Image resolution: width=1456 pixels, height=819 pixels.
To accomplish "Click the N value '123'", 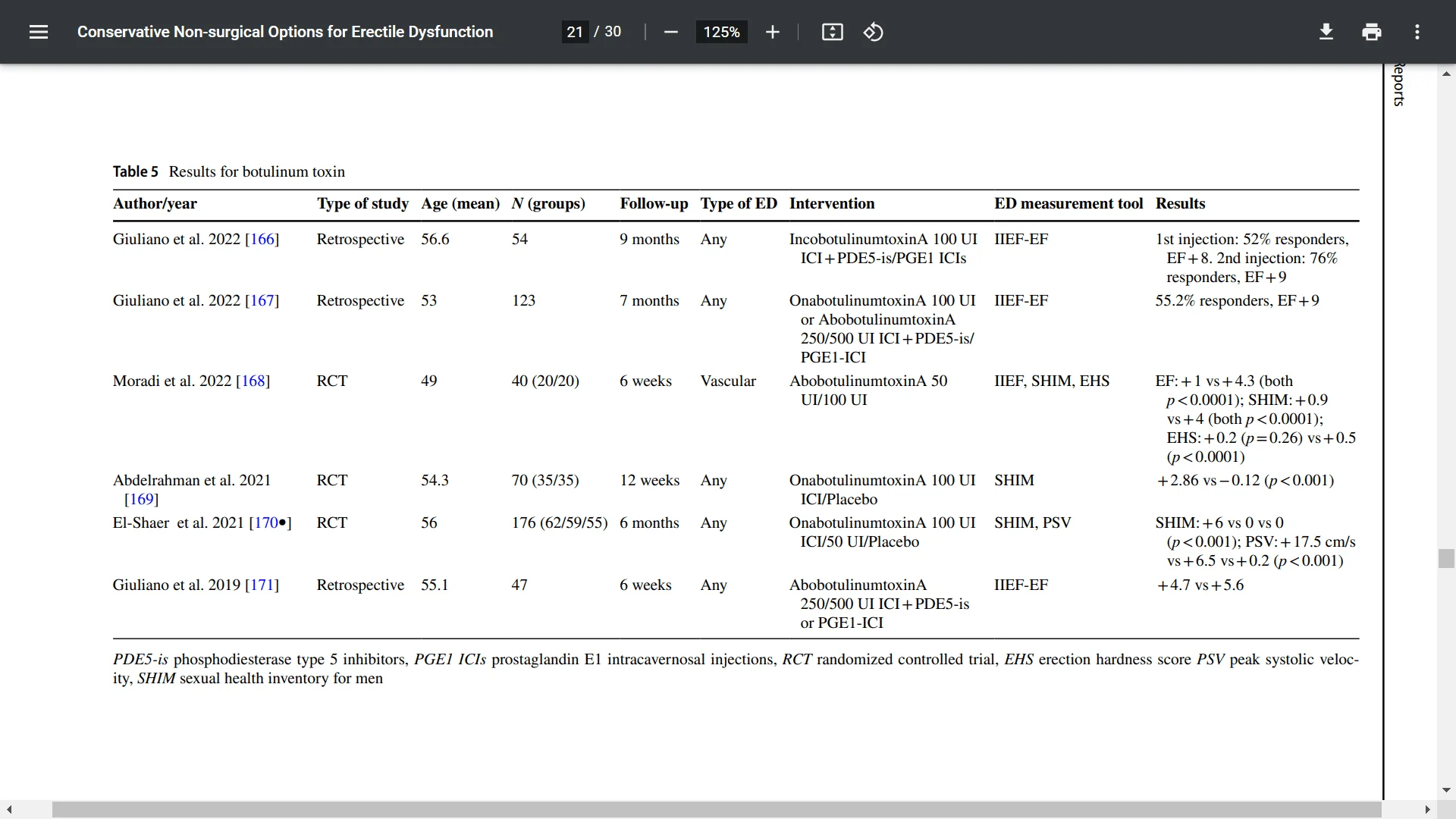I will click(x=523, y=300).
